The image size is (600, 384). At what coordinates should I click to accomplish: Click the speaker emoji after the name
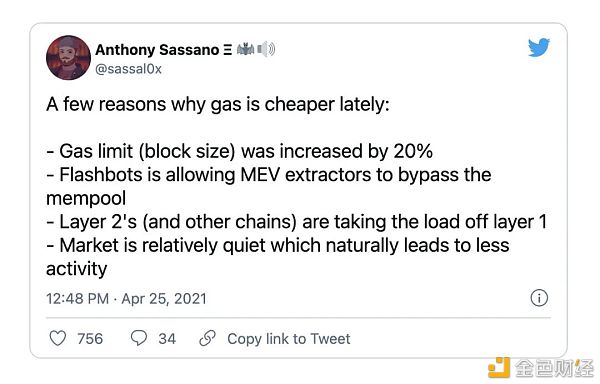coord(266,49)
